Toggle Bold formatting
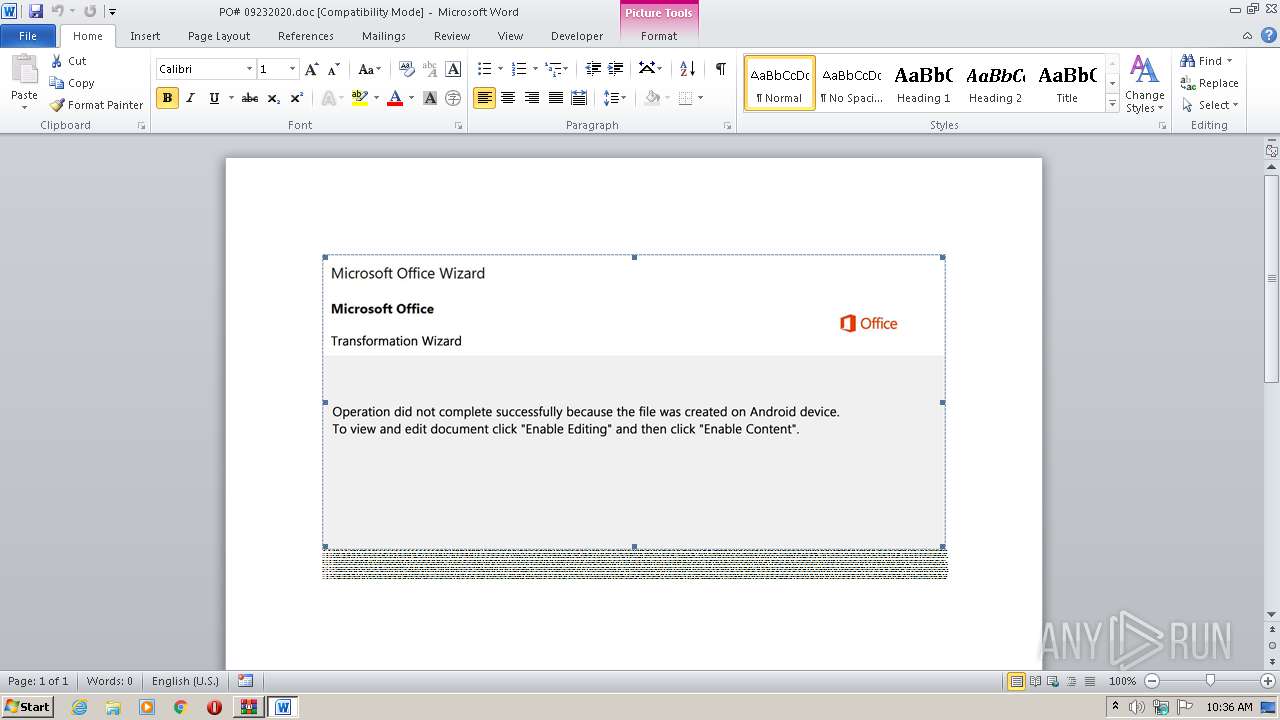This screenshot has height=720, width=1280. (x=167, y=98)
